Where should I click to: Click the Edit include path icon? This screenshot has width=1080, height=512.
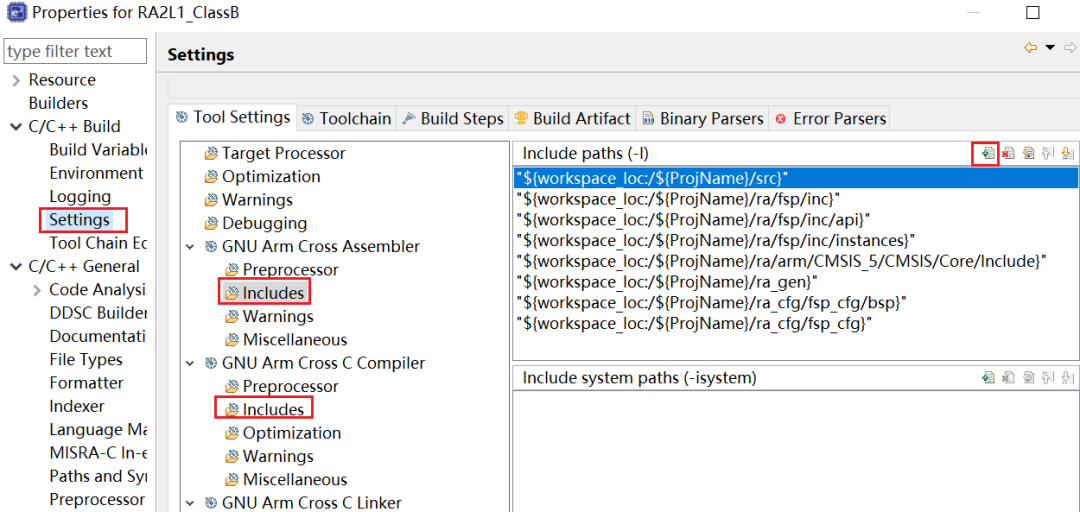[1028, 153]
